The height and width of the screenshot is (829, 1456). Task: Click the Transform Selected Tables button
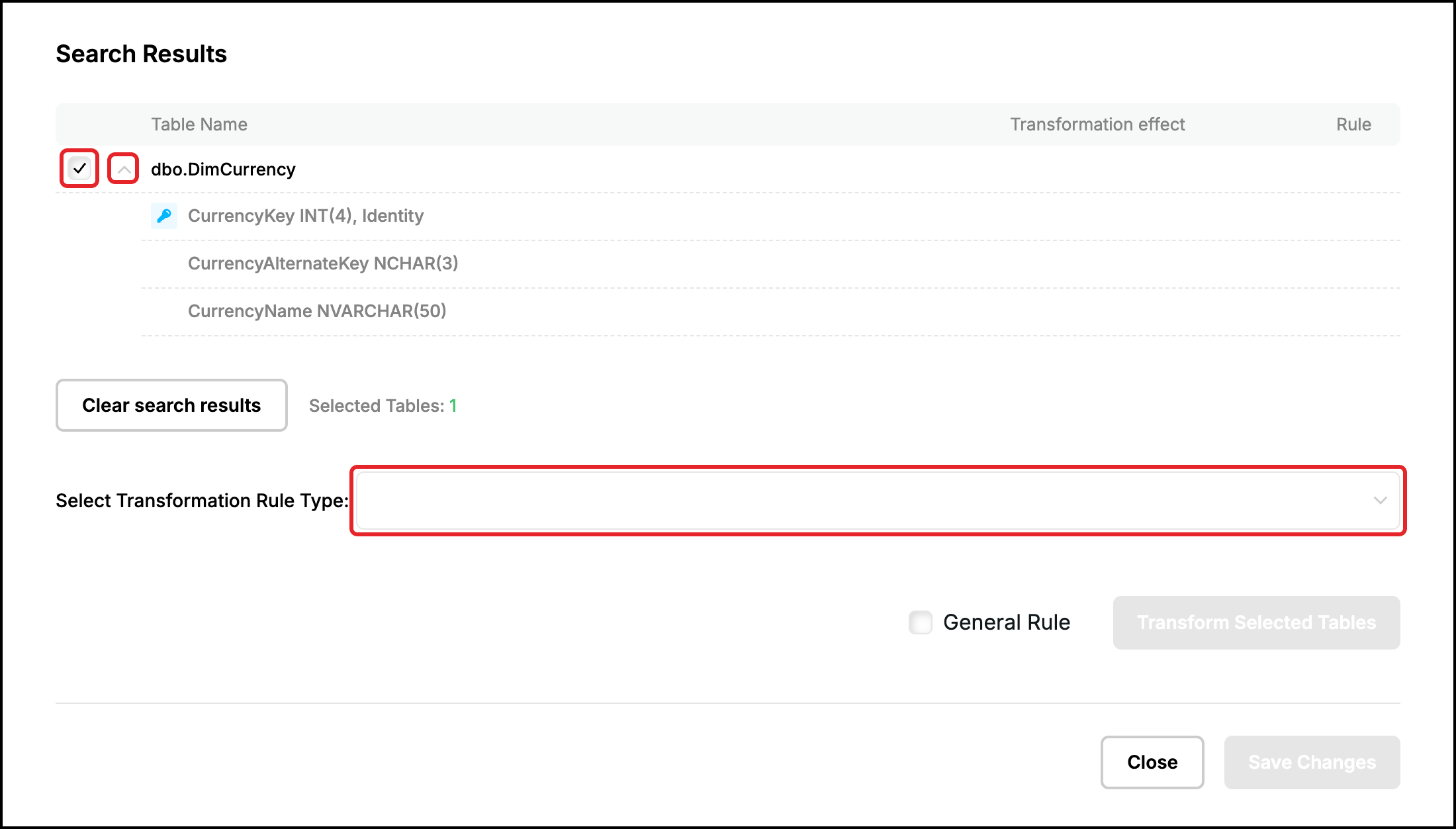(1256, 623)
